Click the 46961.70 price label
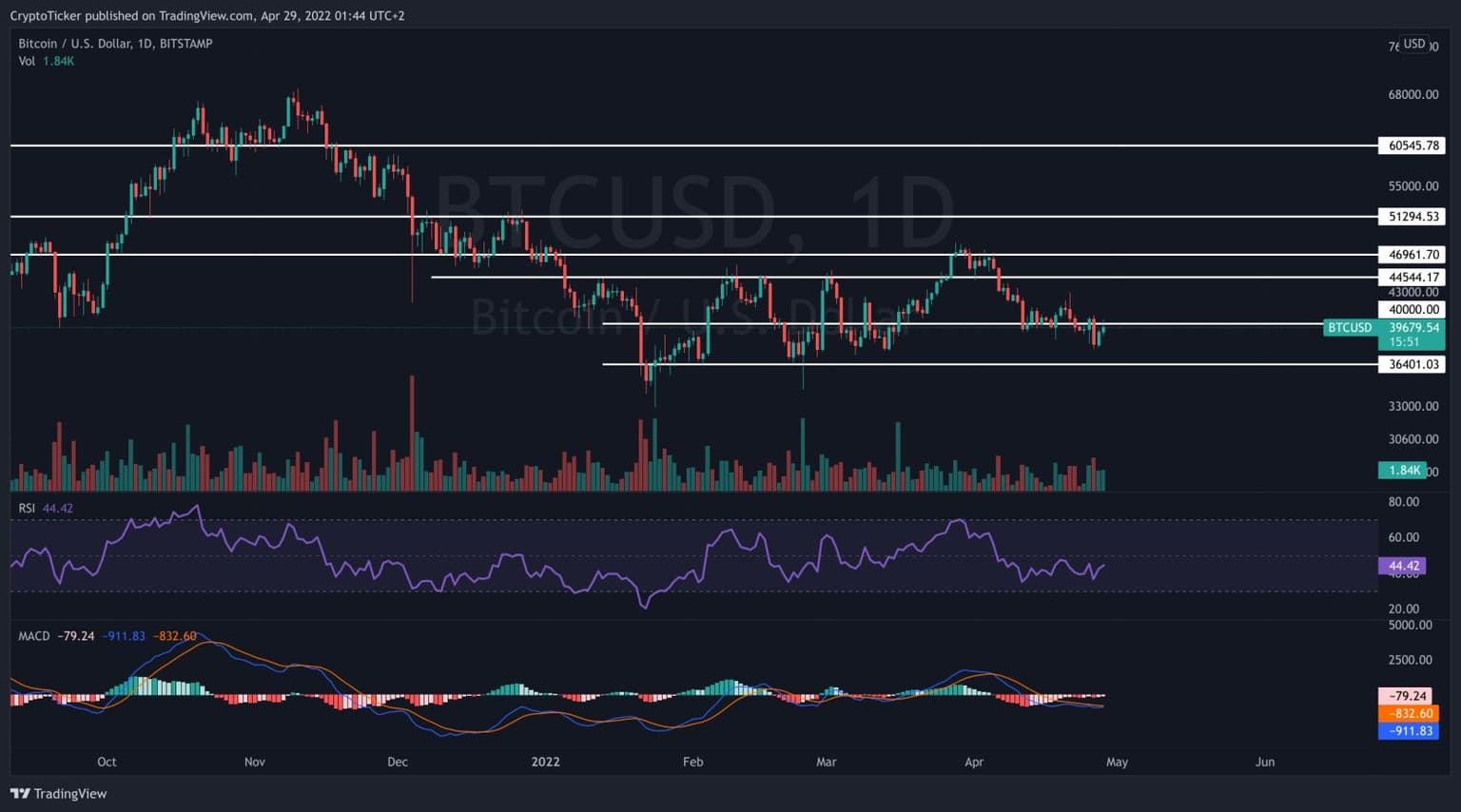The height and width of the screenshot is (812, 1461). tap(1412, 255)
